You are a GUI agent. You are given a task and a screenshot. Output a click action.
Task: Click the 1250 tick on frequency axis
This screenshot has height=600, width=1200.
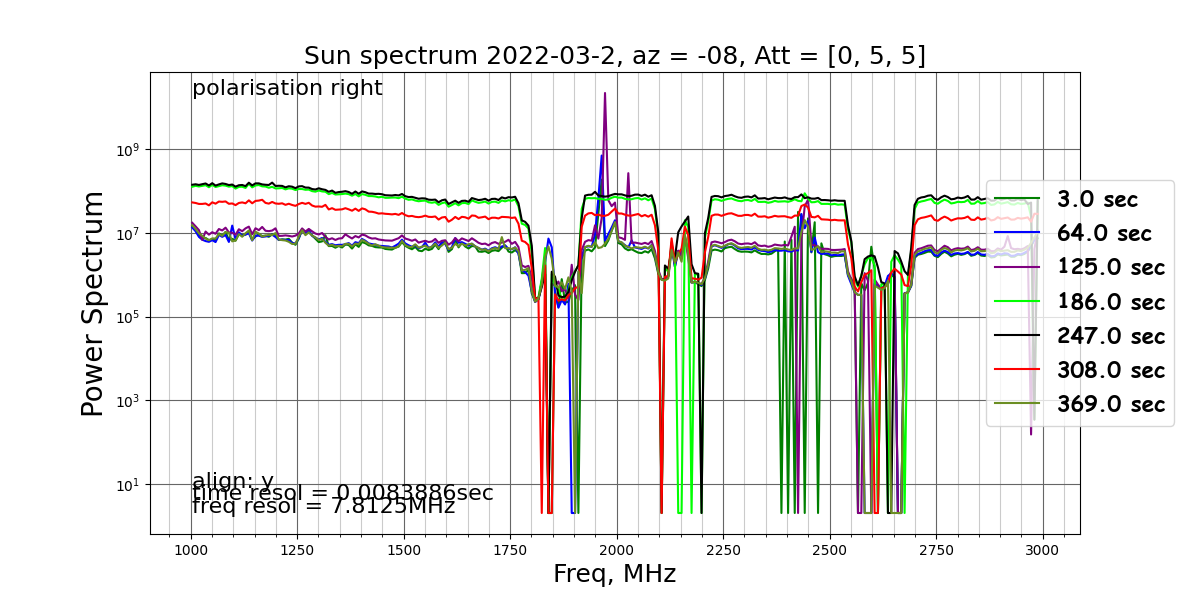(x=297, y=550)
